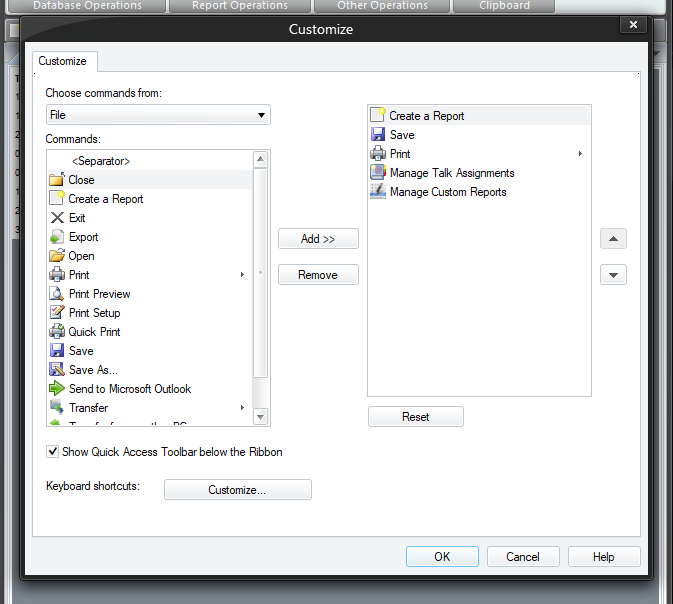This screenshot has width=673, height=604.
Task: Confirm with the OK button
Action: click(x=442, y=557)
